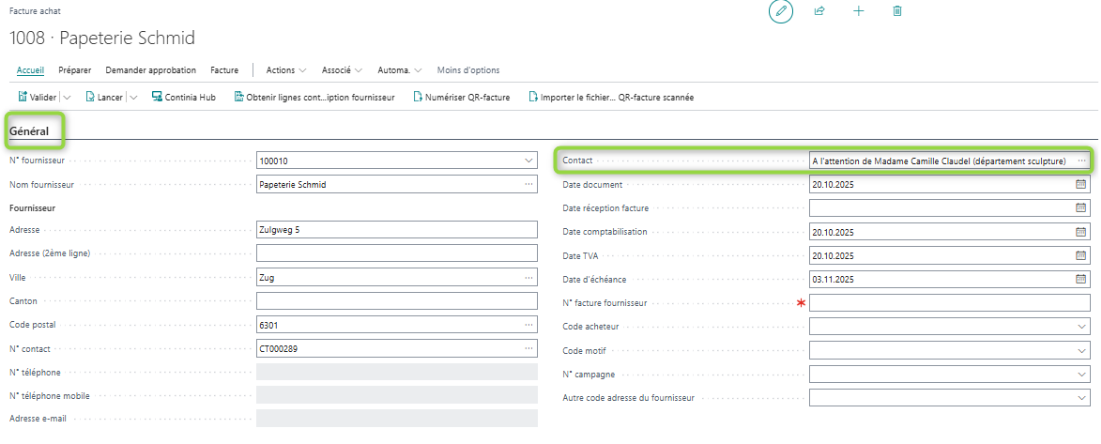Image resolution: width=1101 pixels, height=444 pixels.
Task: Expand the Valider dropdown arrow
Action: point(67,98)
